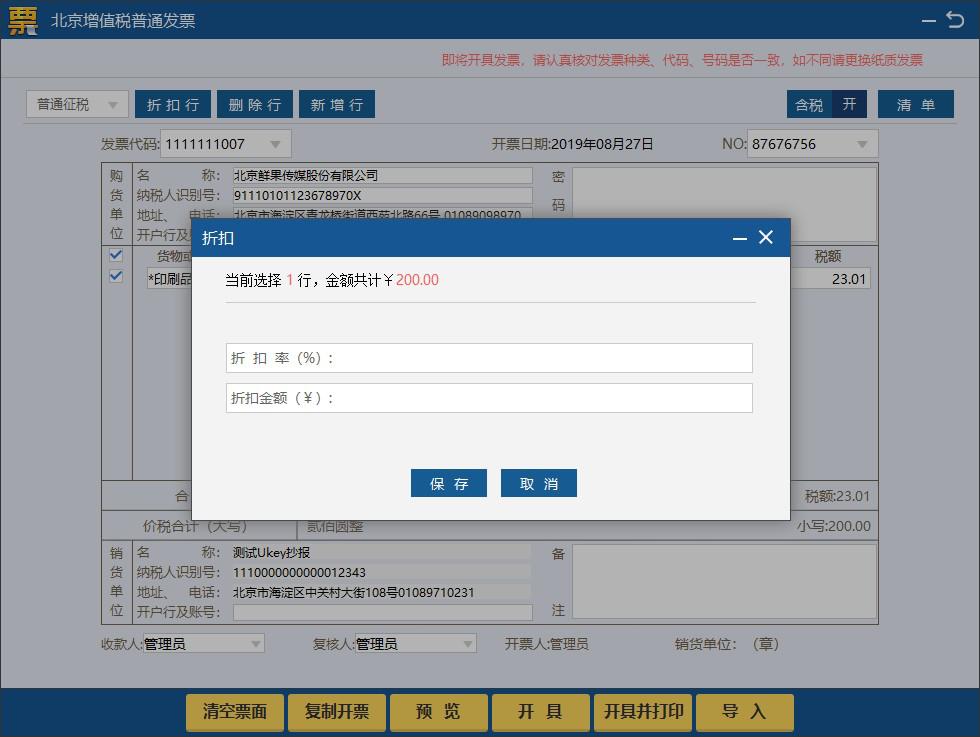Cancel the discount dialog with 取消
Viewport: 980px width, 737px height.
point(538,482)
